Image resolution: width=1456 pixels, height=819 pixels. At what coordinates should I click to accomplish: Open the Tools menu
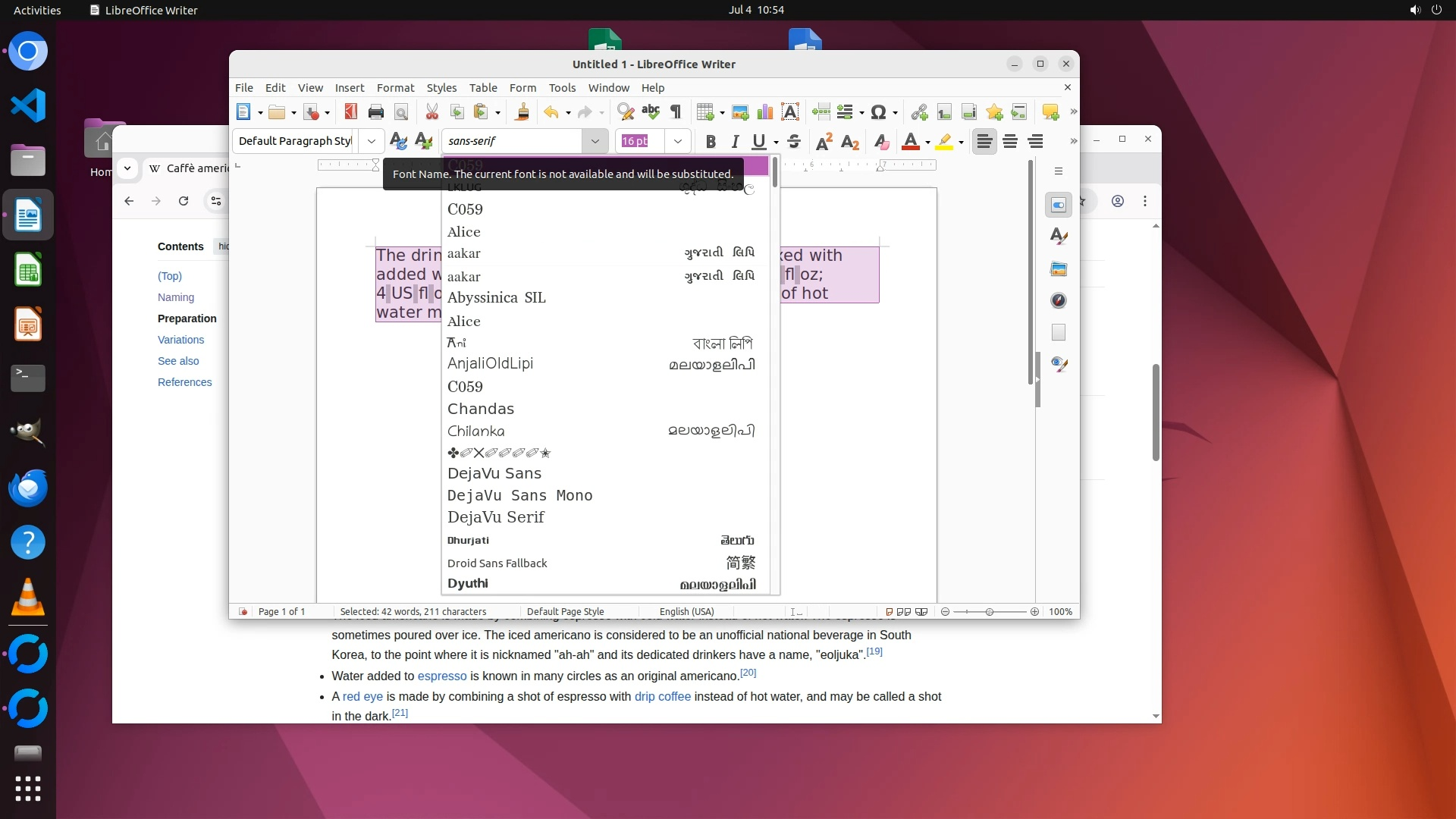(x=562, y=88)
